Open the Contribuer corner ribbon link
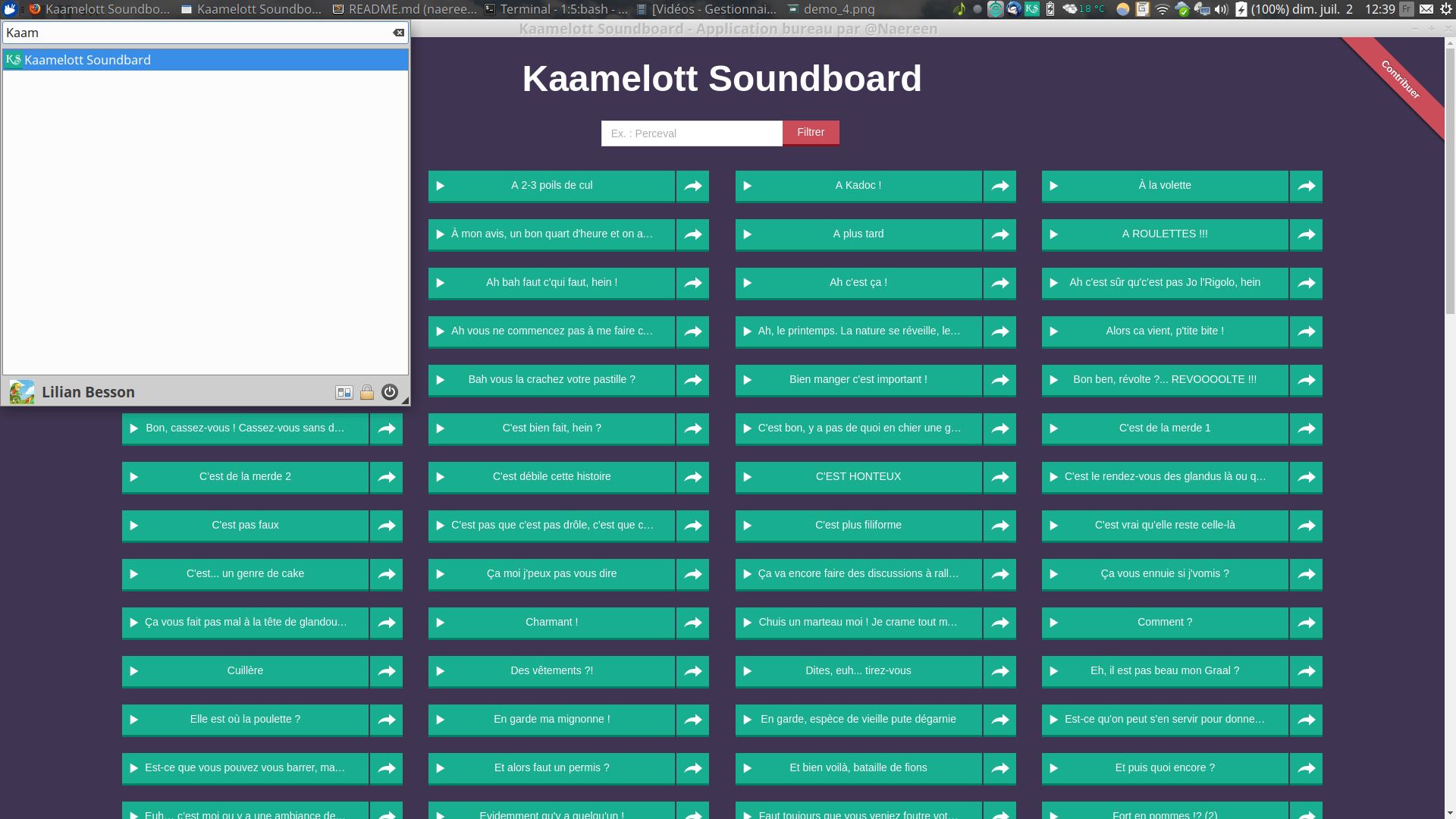 (1400, 80)
